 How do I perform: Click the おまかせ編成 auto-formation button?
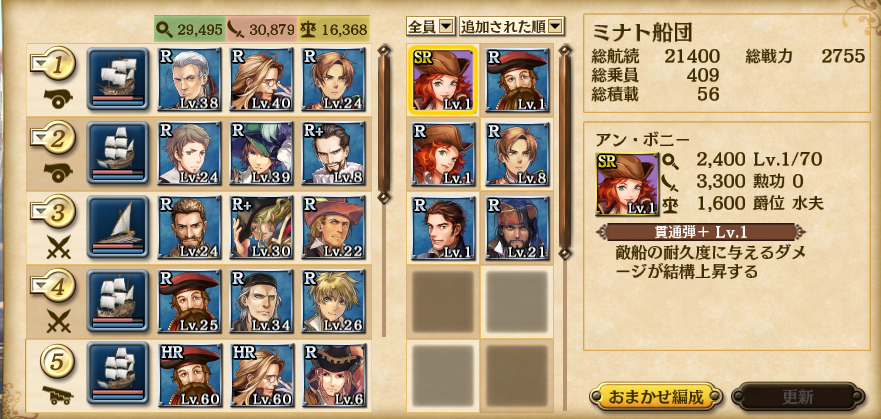point(656,397)
